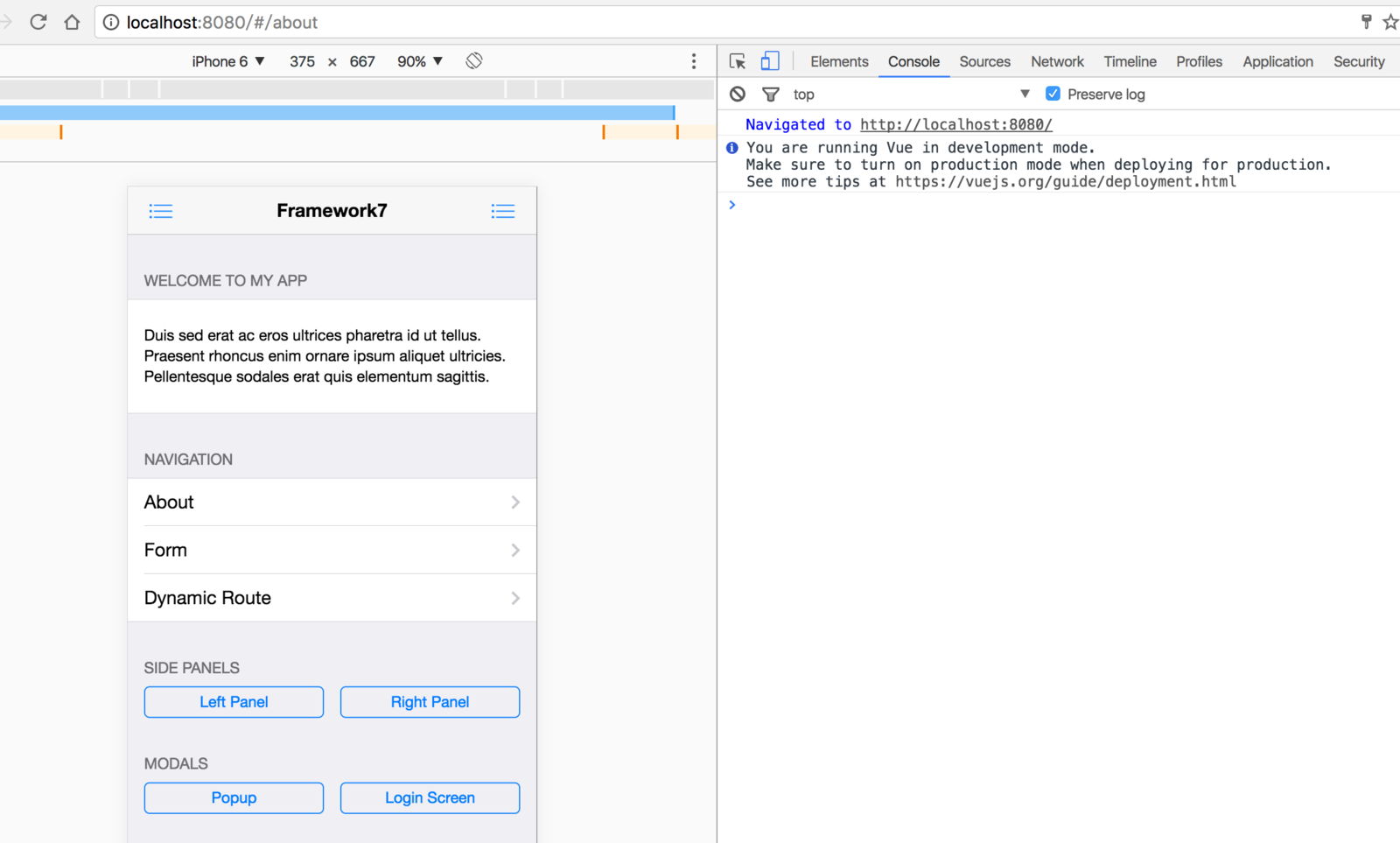Image resolution: width=1400 pixels, height=843 pixels.
Task: Uncheck the Preserve log checkbox
Action: tap(1053, 94)
